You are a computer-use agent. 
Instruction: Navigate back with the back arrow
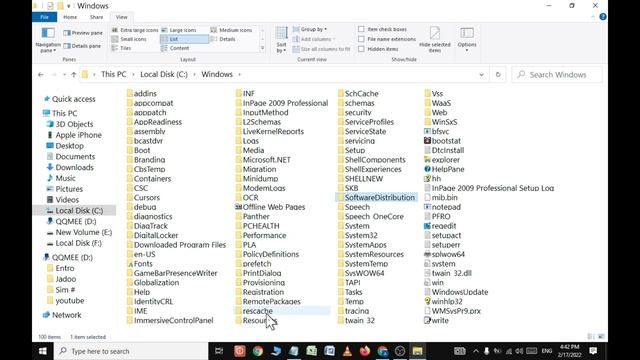tap(41, 75)
